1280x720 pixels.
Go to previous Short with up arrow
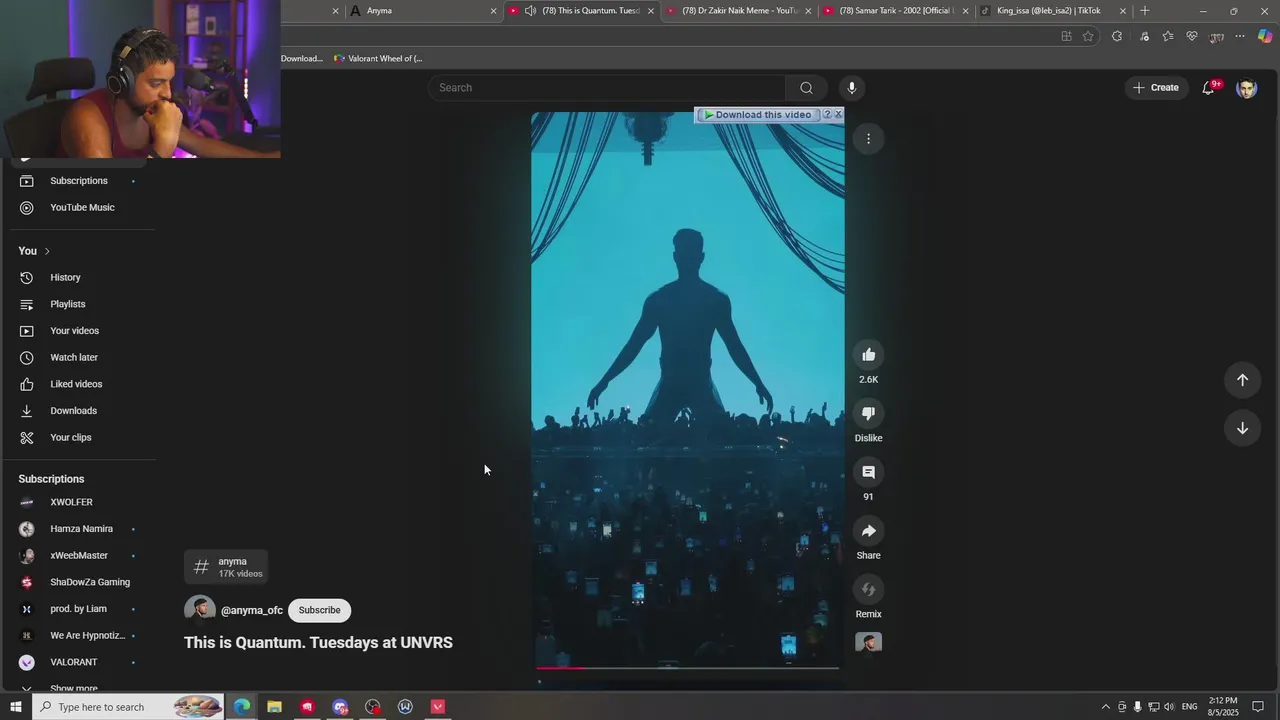pyautogui.click(x=1242, y=380)
